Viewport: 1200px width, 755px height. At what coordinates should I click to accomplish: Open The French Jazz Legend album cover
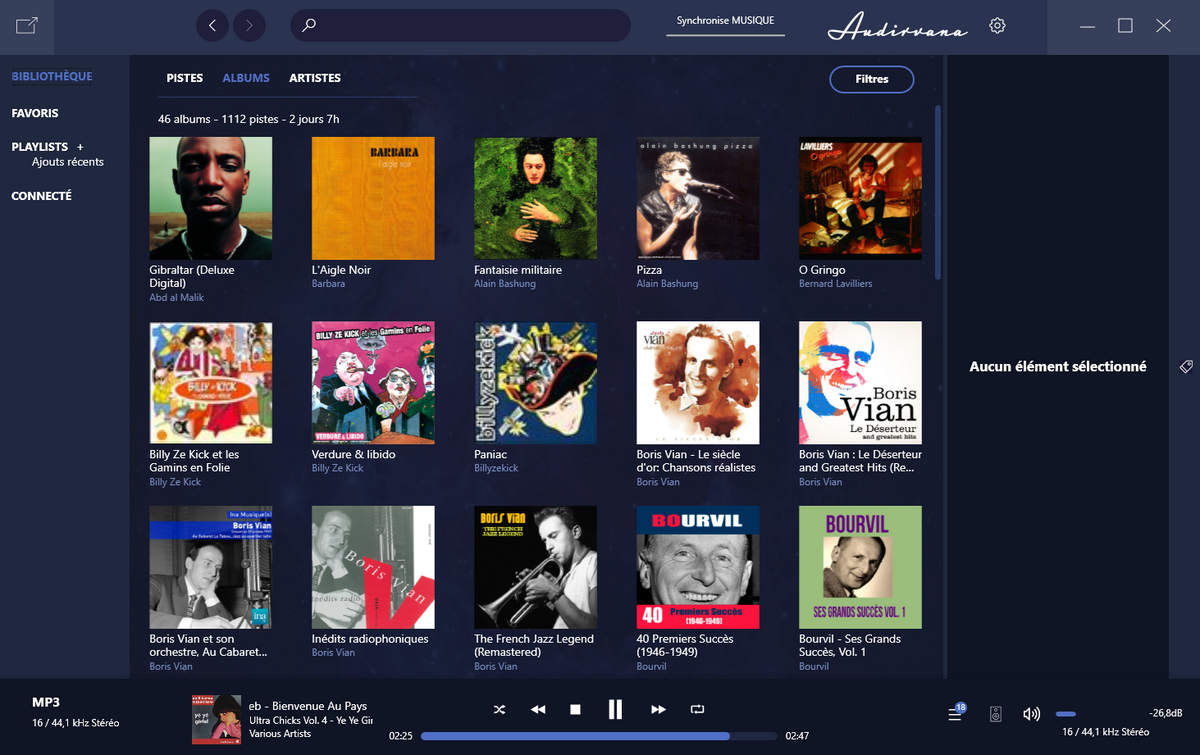click(x=535, y=567)
